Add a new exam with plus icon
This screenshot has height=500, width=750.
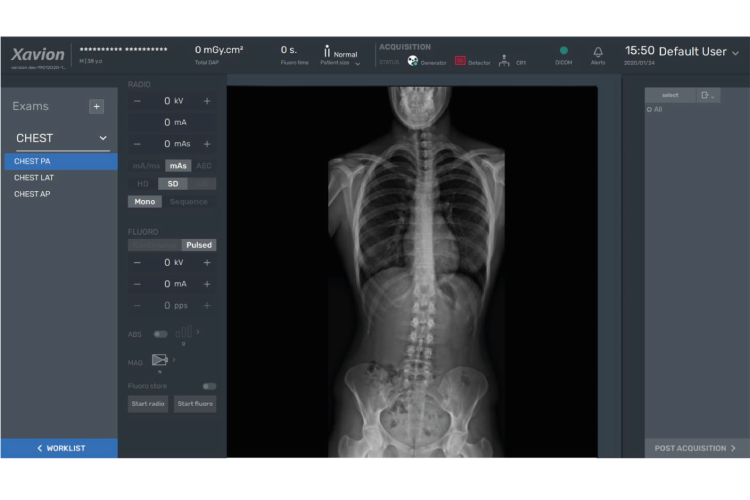[96, 106]
